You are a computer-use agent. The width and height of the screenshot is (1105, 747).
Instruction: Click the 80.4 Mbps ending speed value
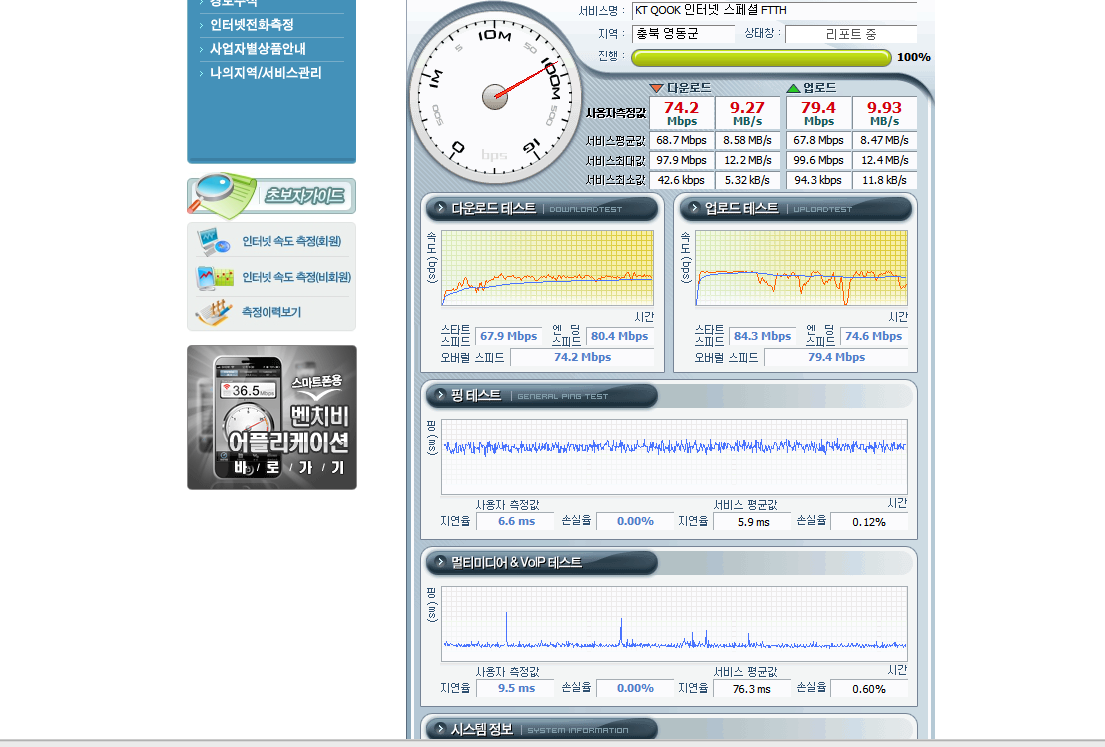619,336
